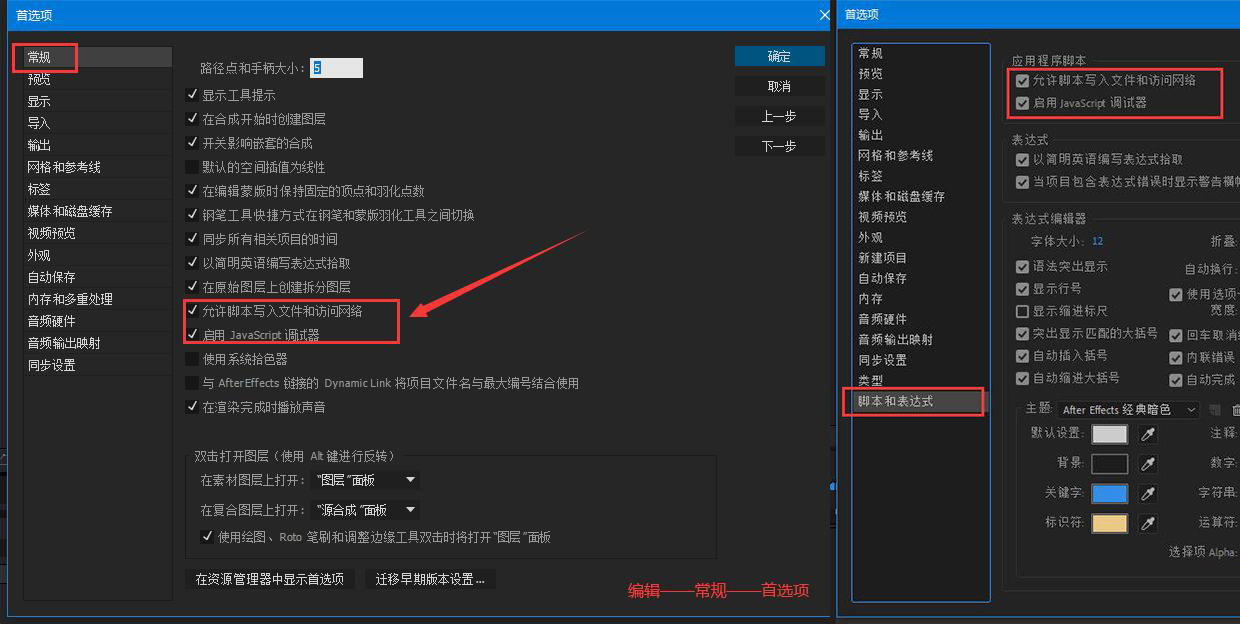Image resolution: width=1240 pixels, height=624 pixels.
Task: Click the 字体大小 value 12
Action: pyautogui.click(x=1098, y=241)
